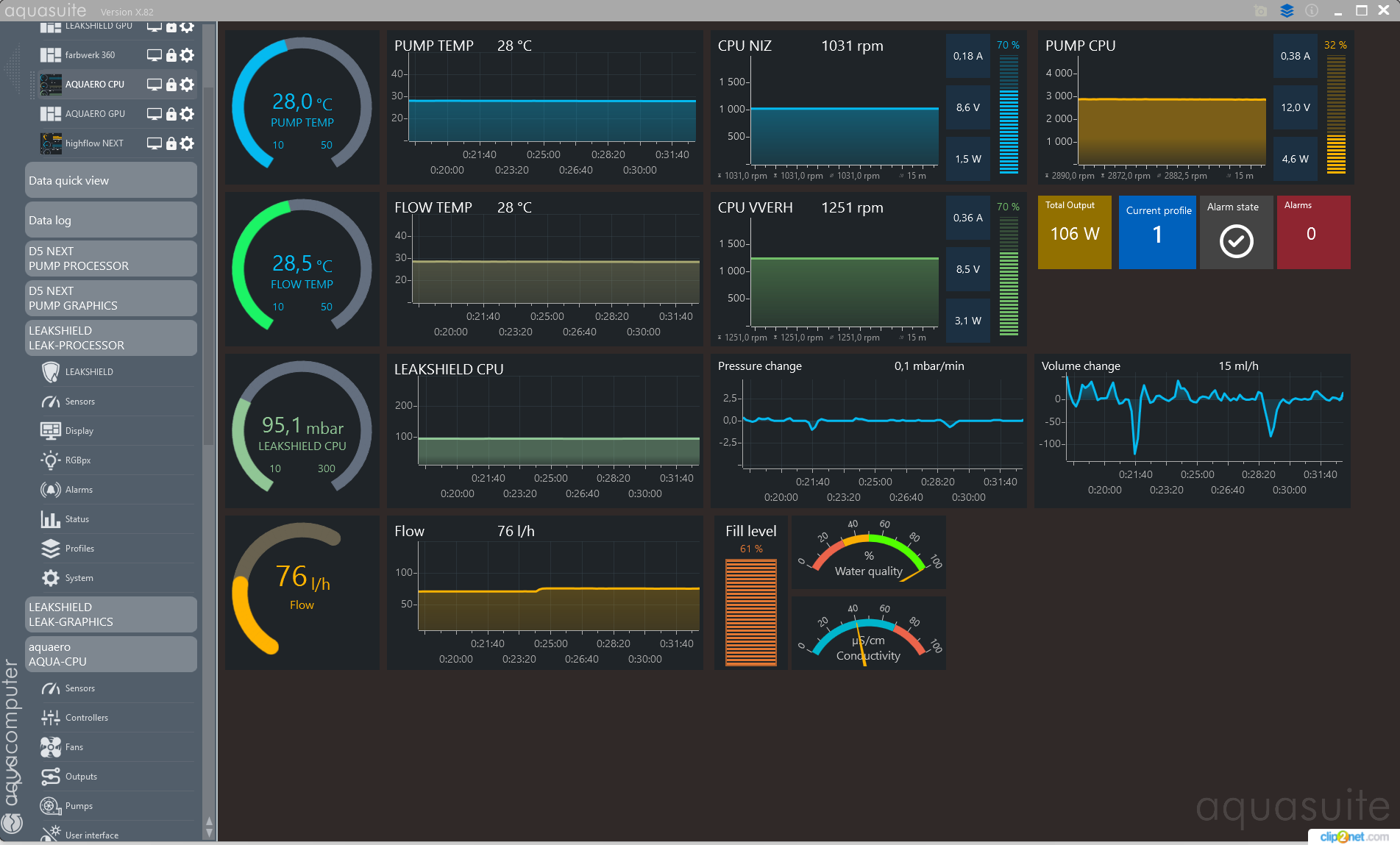Expand the Data log section

(111, 221)
